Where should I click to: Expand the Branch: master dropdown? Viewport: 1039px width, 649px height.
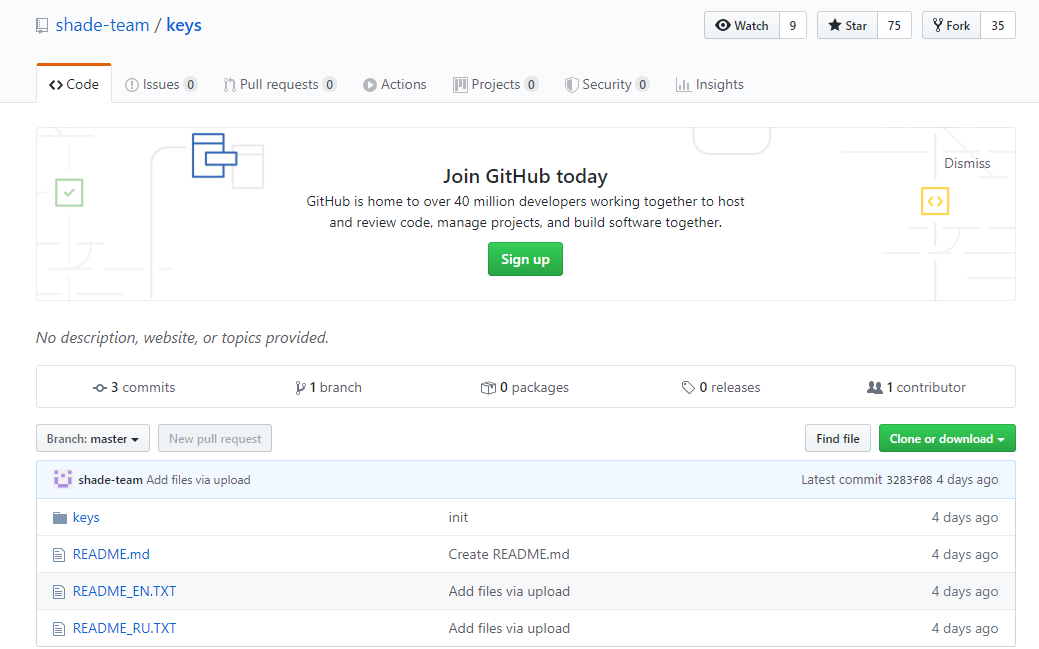tap(93, 439)
